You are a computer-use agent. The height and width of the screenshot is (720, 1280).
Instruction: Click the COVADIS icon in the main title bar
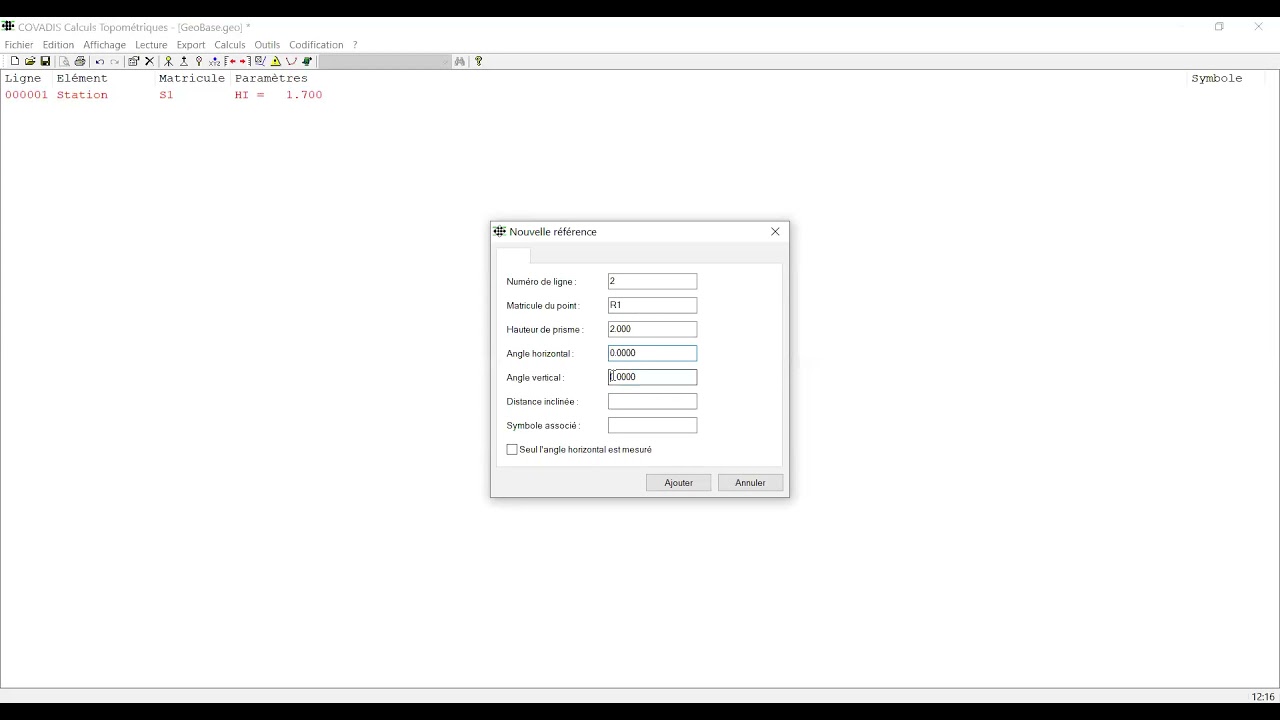(8, 27)
